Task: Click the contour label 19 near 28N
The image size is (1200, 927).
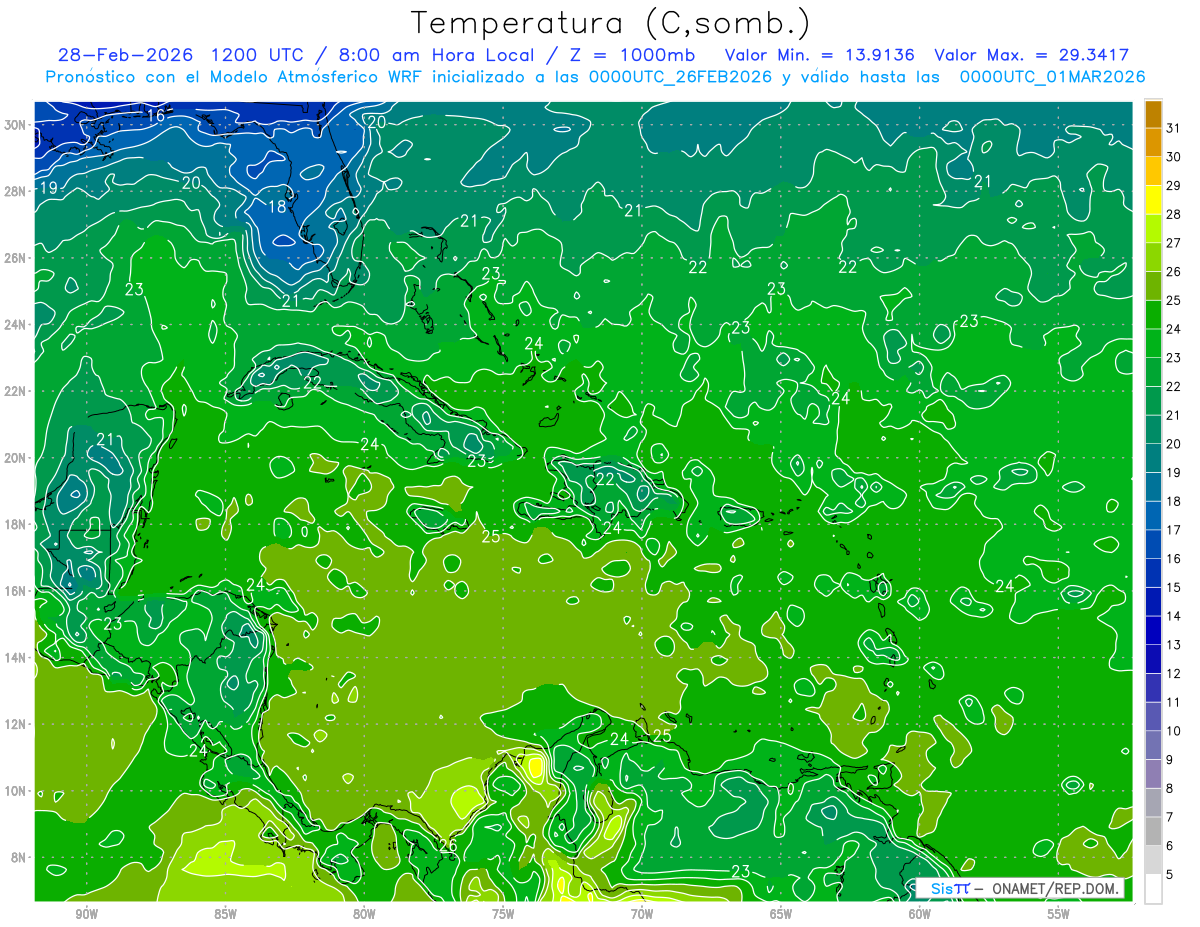Action: click(x=48, y=188)
